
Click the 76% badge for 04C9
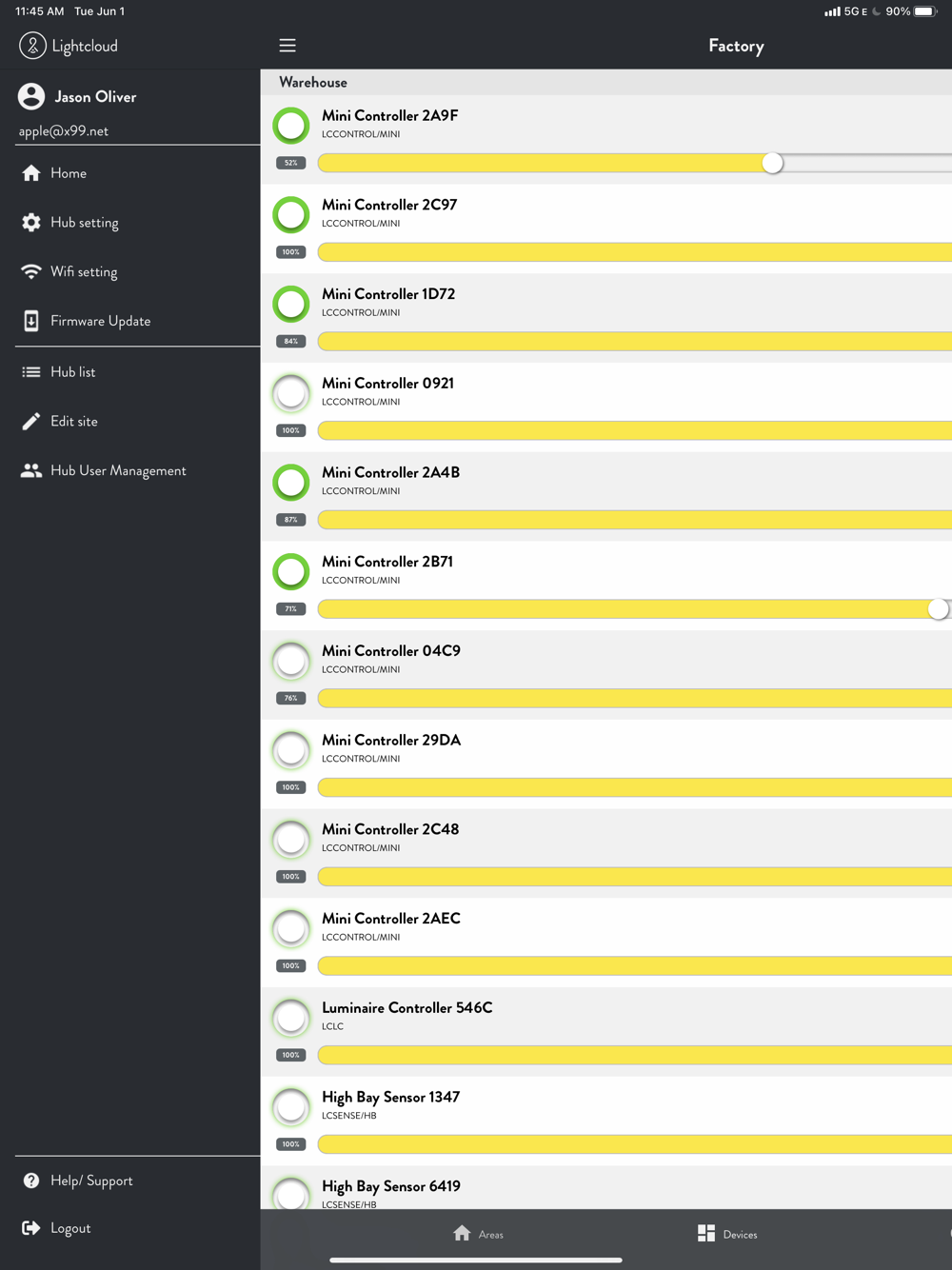(290, 698)
